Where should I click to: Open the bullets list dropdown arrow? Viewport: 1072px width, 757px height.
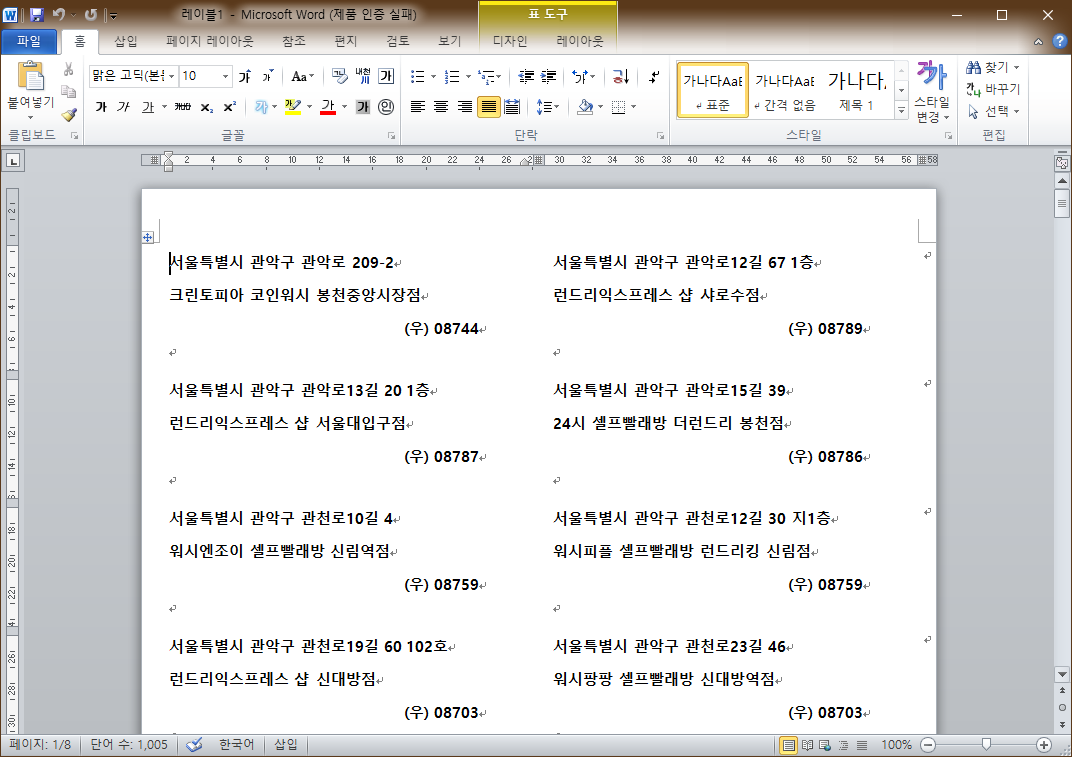(433, 76)
